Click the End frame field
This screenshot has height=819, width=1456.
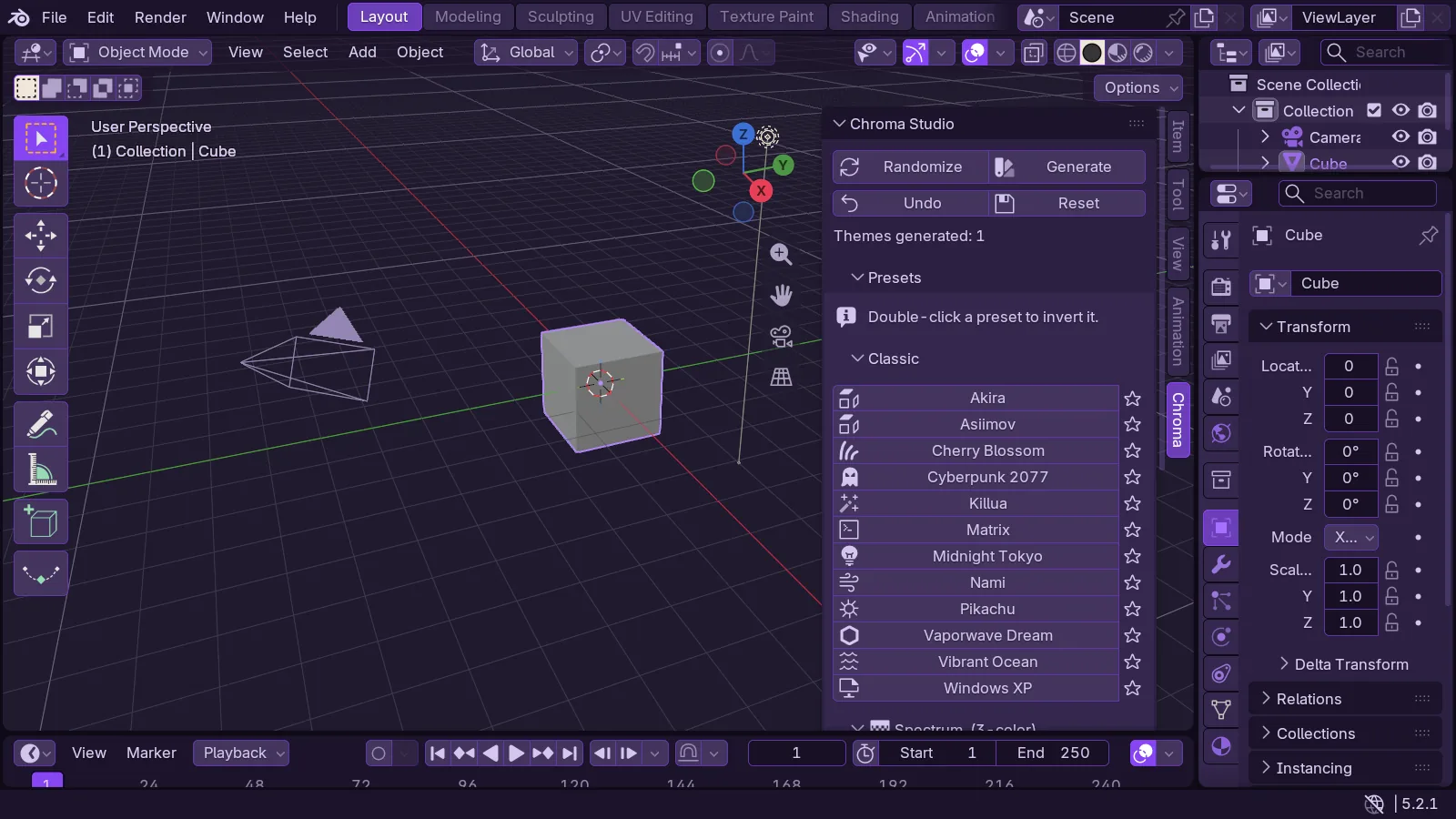1053,753
